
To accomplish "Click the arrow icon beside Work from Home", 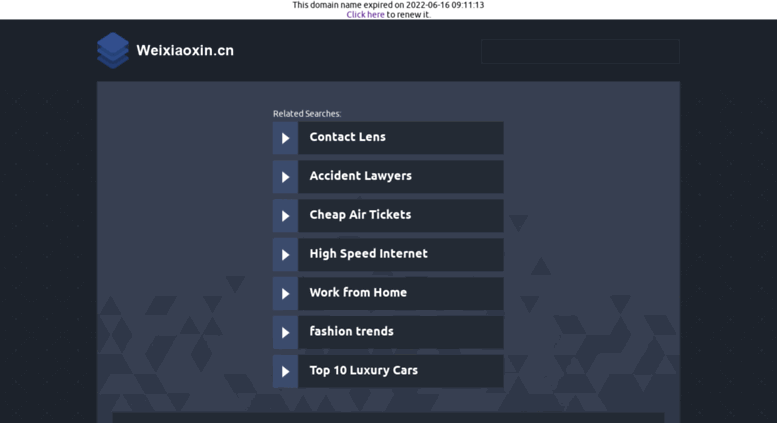I will pos(285,294).
